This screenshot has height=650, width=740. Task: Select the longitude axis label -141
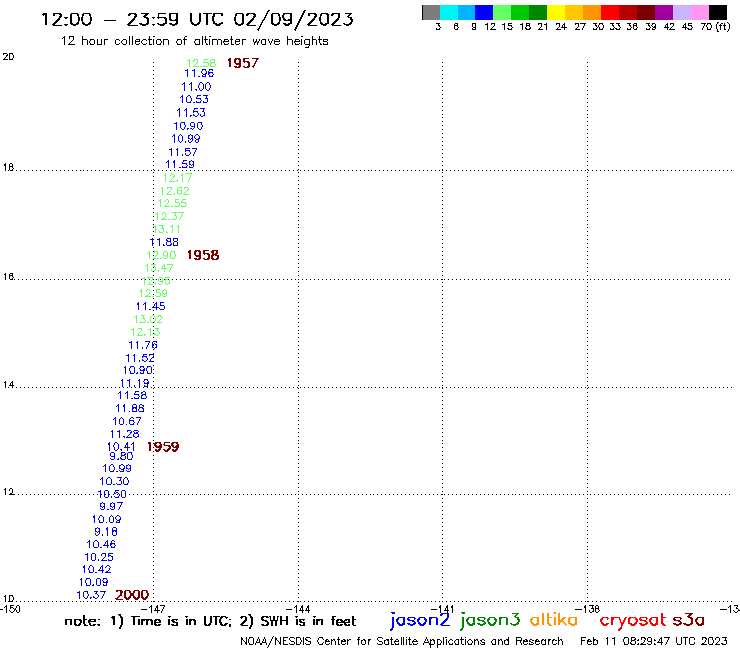click(x=443, y=609)
